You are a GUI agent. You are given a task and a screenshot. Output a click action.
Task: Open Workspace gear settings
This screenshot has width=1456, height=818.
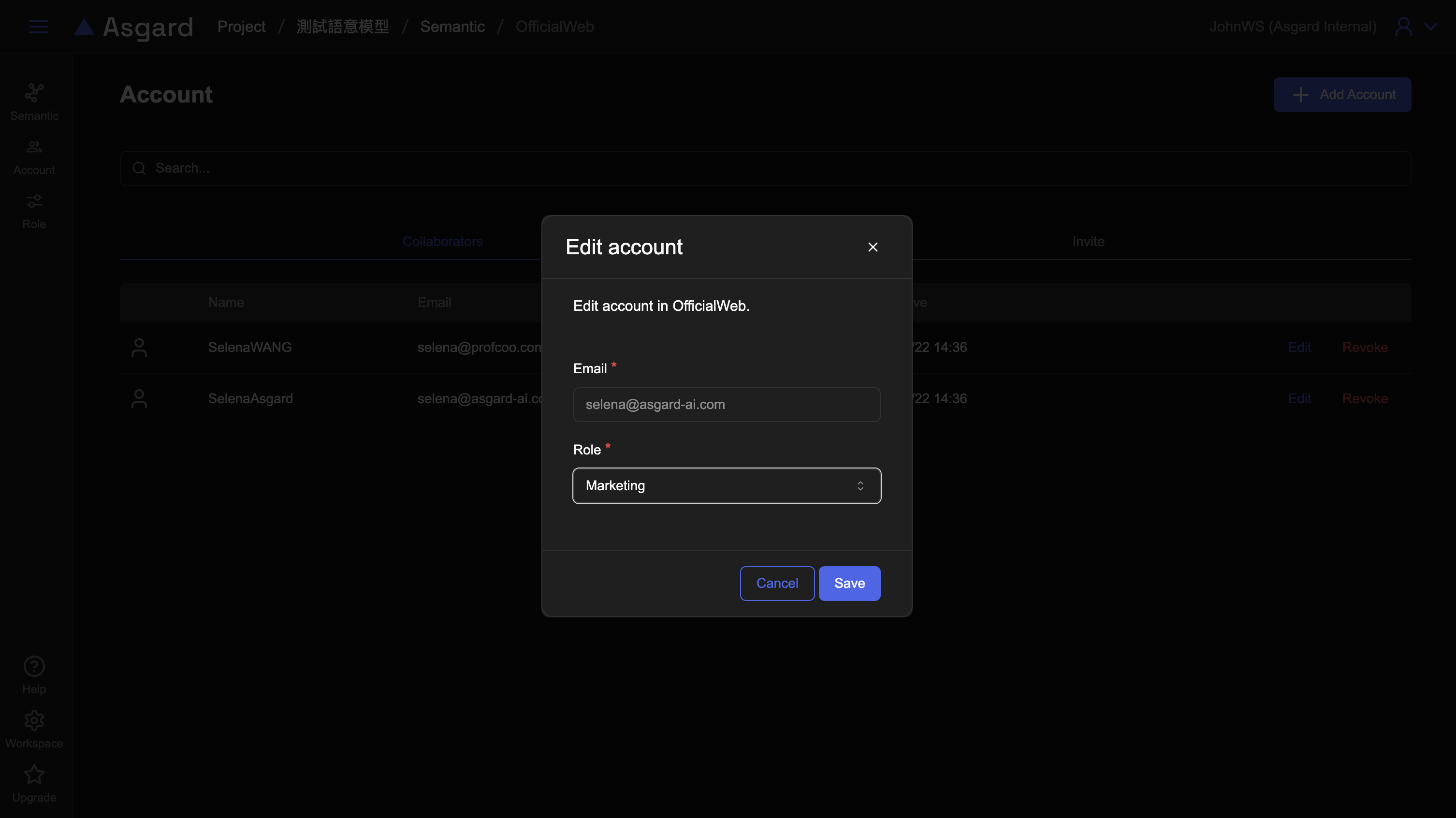[x=34, y=720]
